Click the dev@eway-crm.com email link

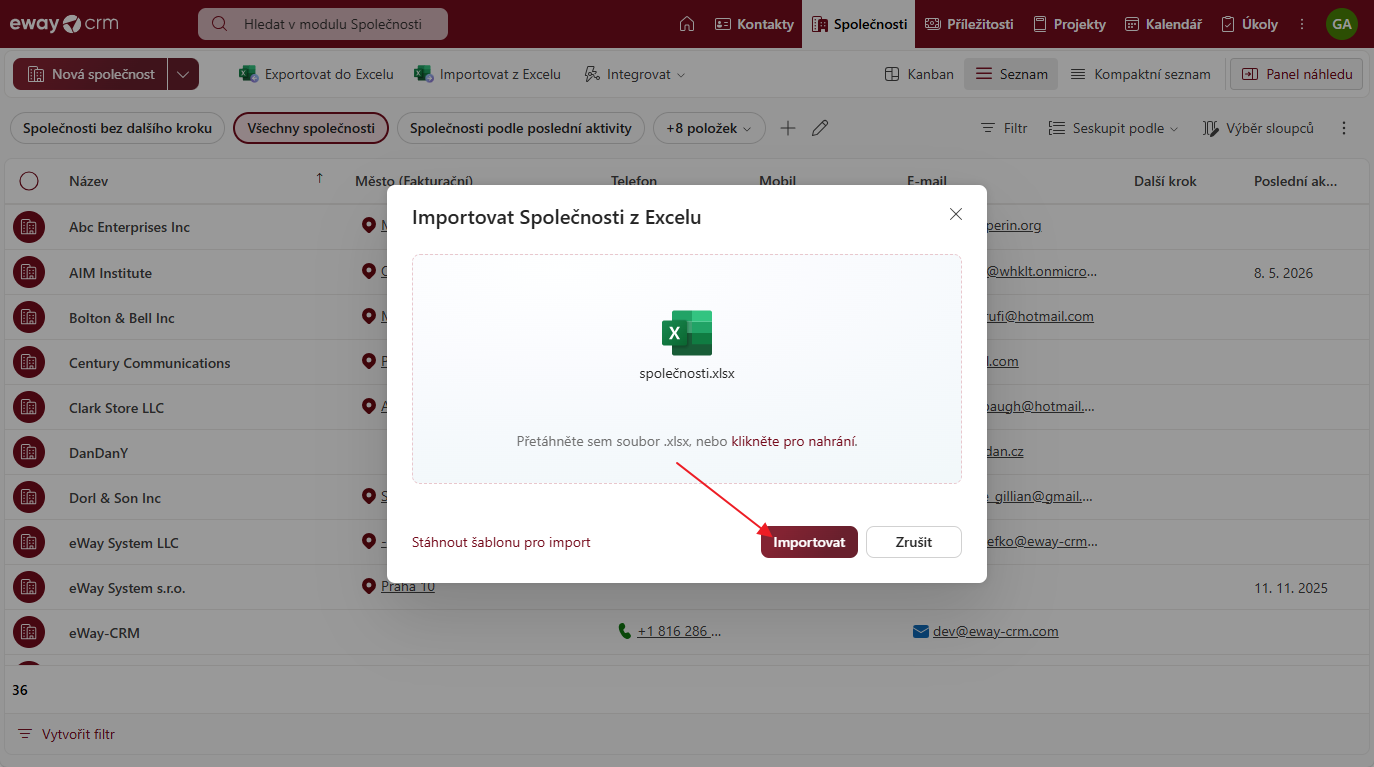click(x=995, y=631)
